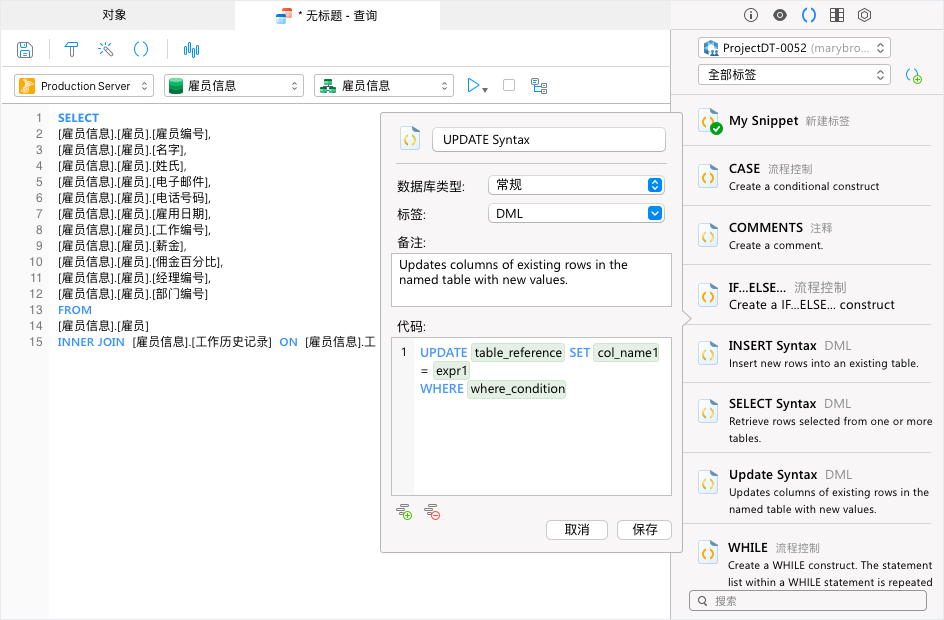Click the FROM keyword on line 13

(x=75, y=310)
